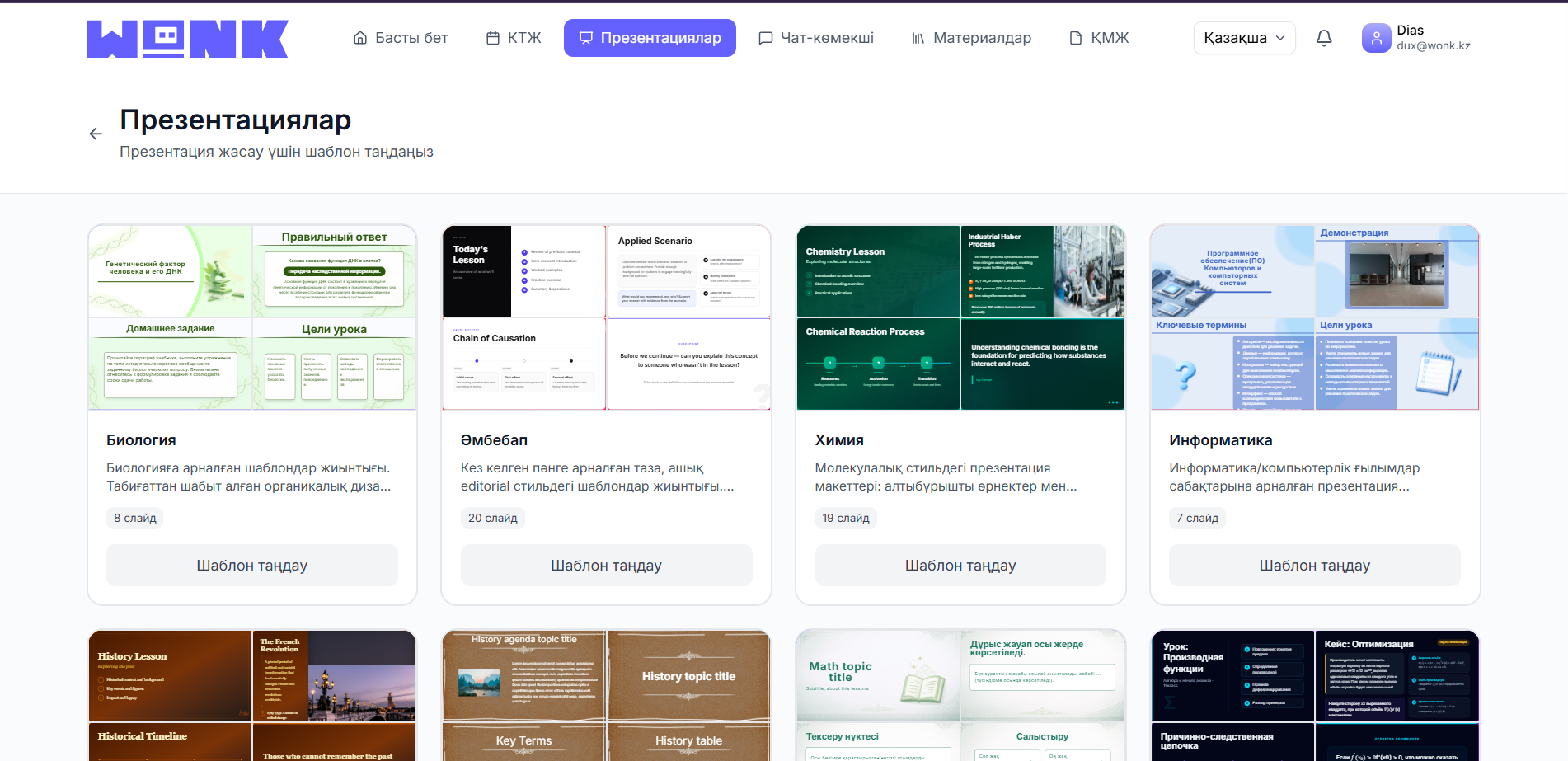The image size is (1568, 761).
Task: Click the document icon beside ҚМЖ
Action: click(x=1075, y=38)
